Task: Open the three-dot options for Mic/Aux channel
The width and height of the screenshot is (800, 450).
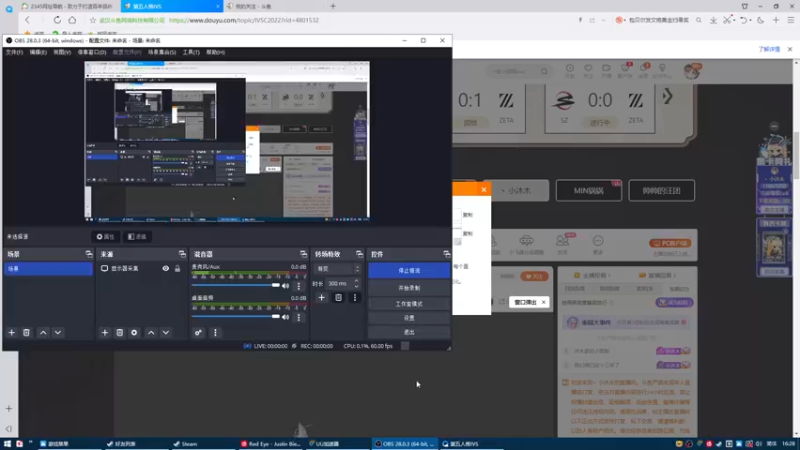Action: click(299, 286)
